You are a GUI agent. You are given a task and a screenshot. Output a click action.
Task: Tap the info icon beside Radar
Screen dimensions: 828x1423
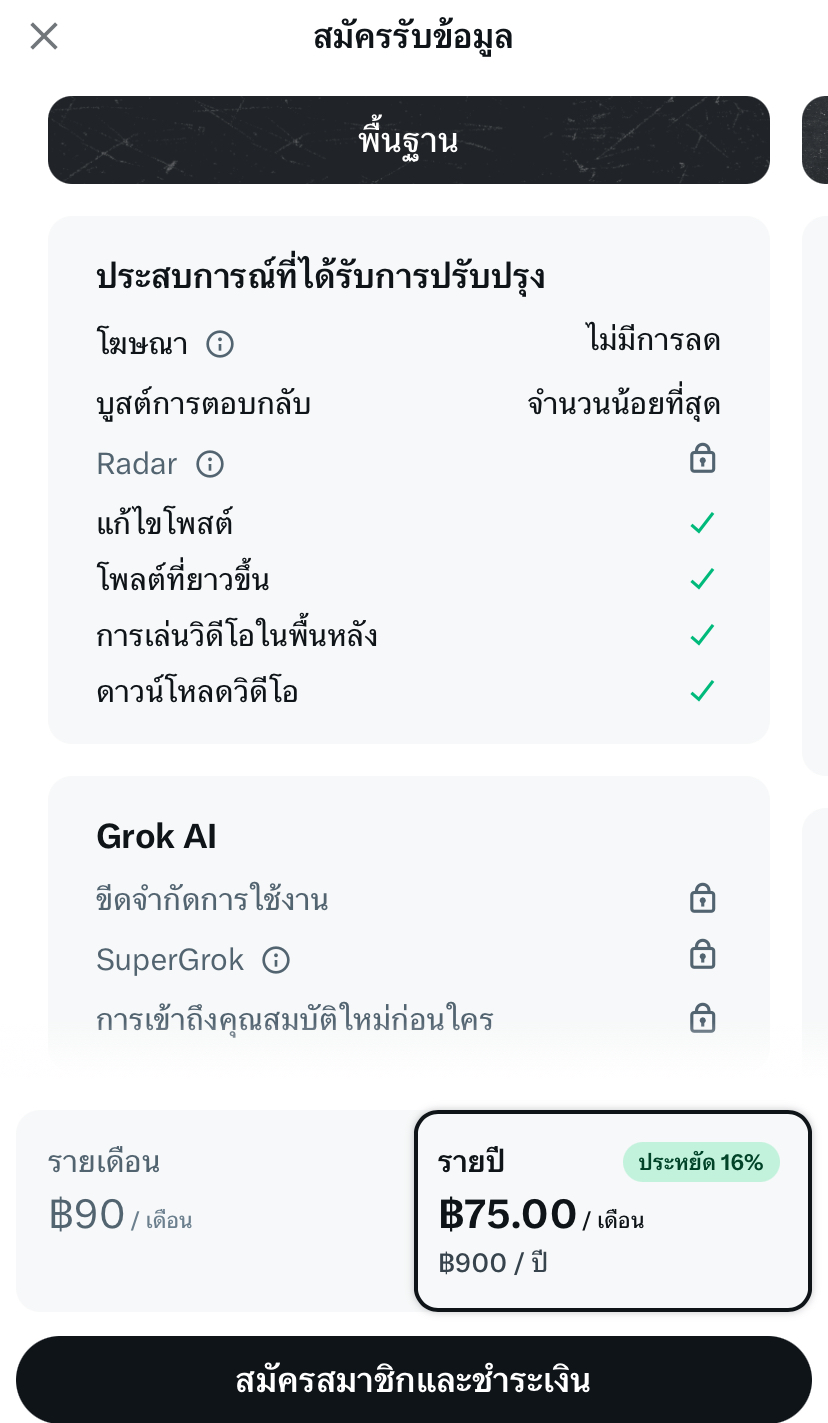pyautogui.click(x=210, y=464)
